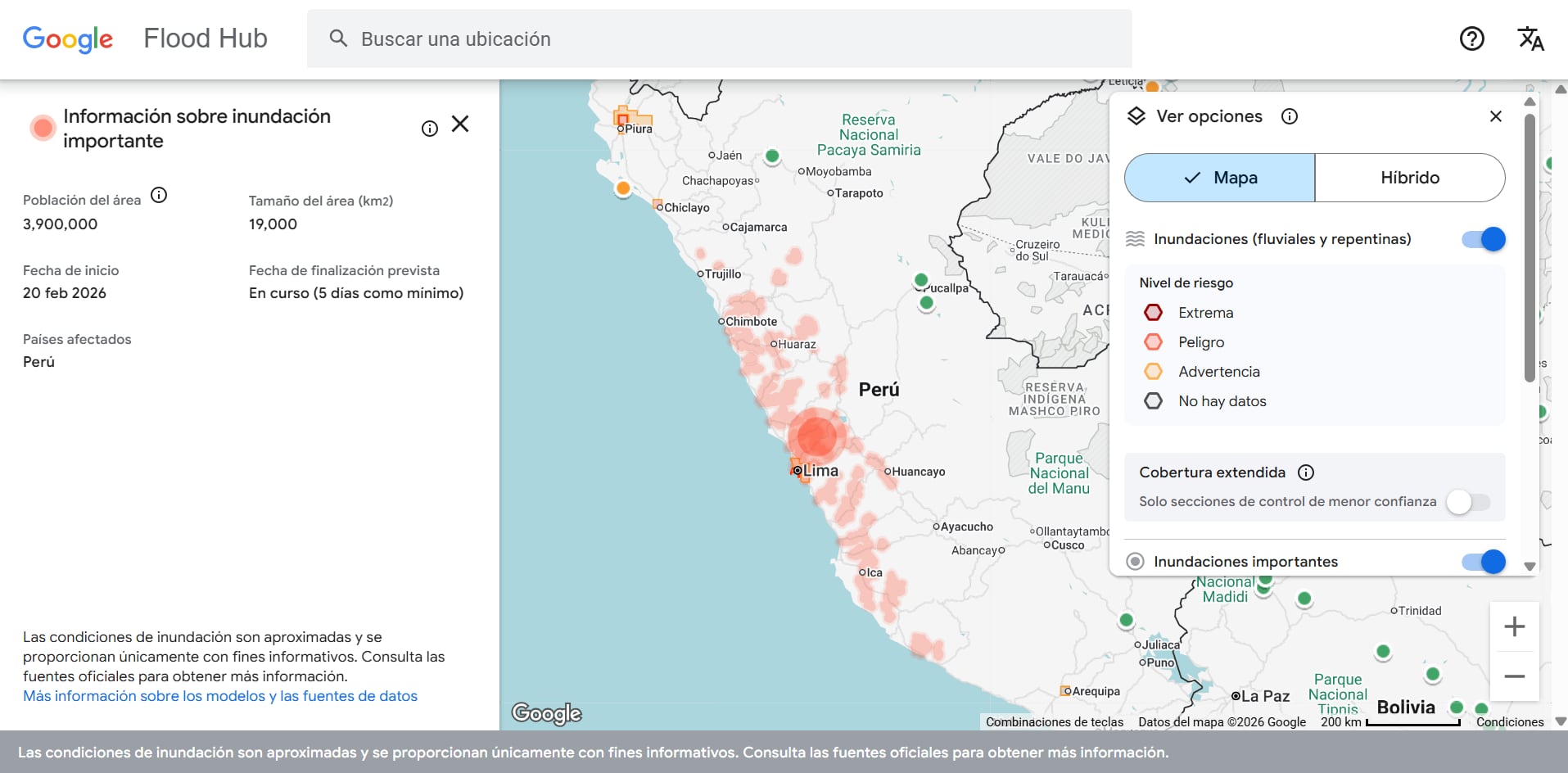
Task: Click the info icon beside Población del área
Action: [160, 196]
